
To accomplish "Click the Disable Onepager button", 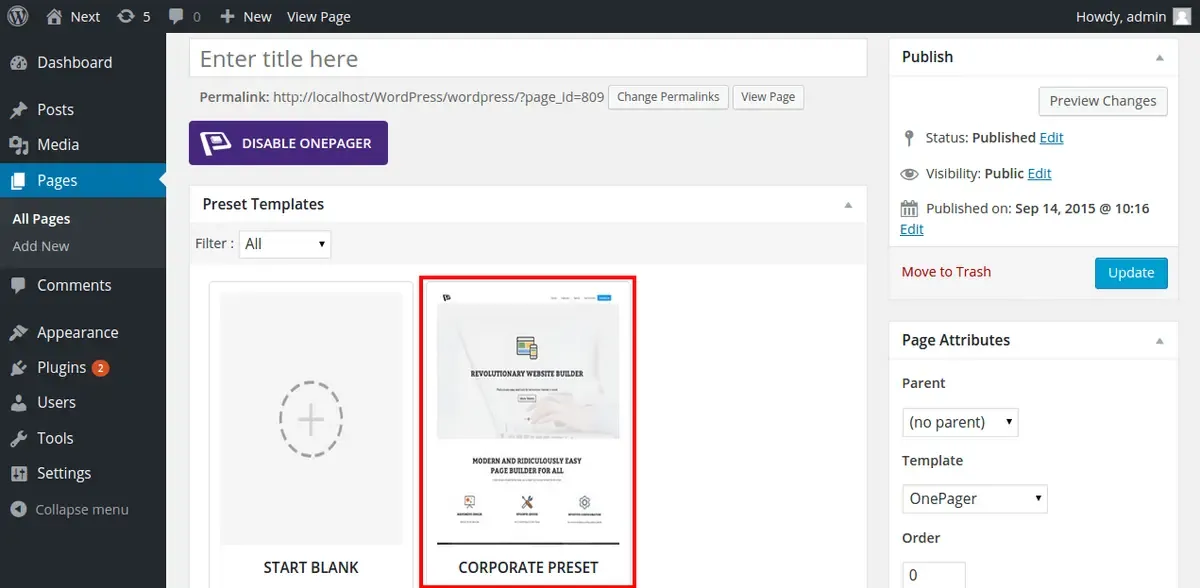I will click(288, 143).
